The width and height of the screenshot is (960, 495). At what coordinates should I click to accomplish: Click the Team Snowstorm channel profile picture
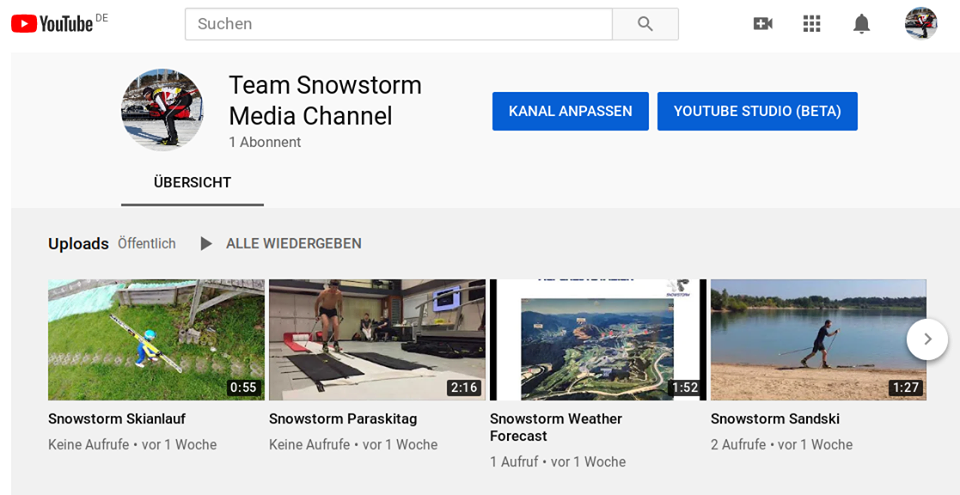coord(162,110)
